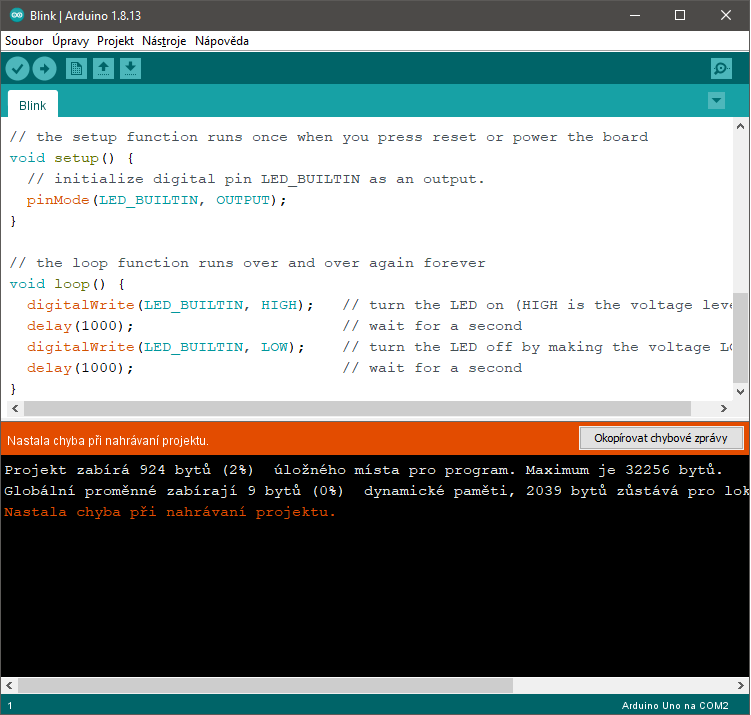Viewport: 751px width, 715px height.
Task: Click the editor vertical scrollbar thumb
Action: 740,337
